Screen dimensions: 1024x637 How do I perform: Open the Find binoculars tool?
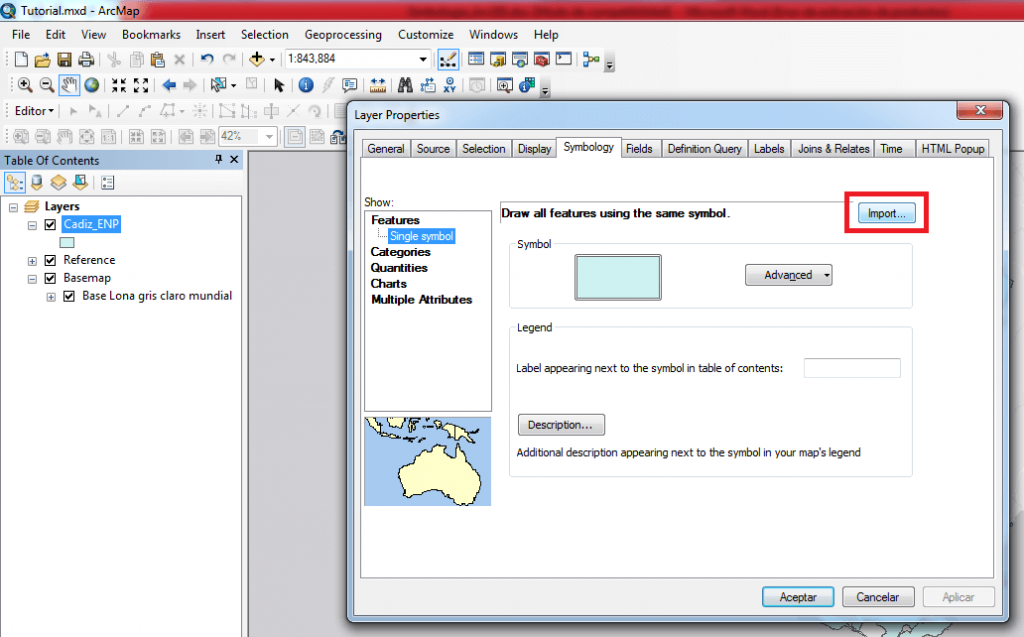(x=406, y=85)
